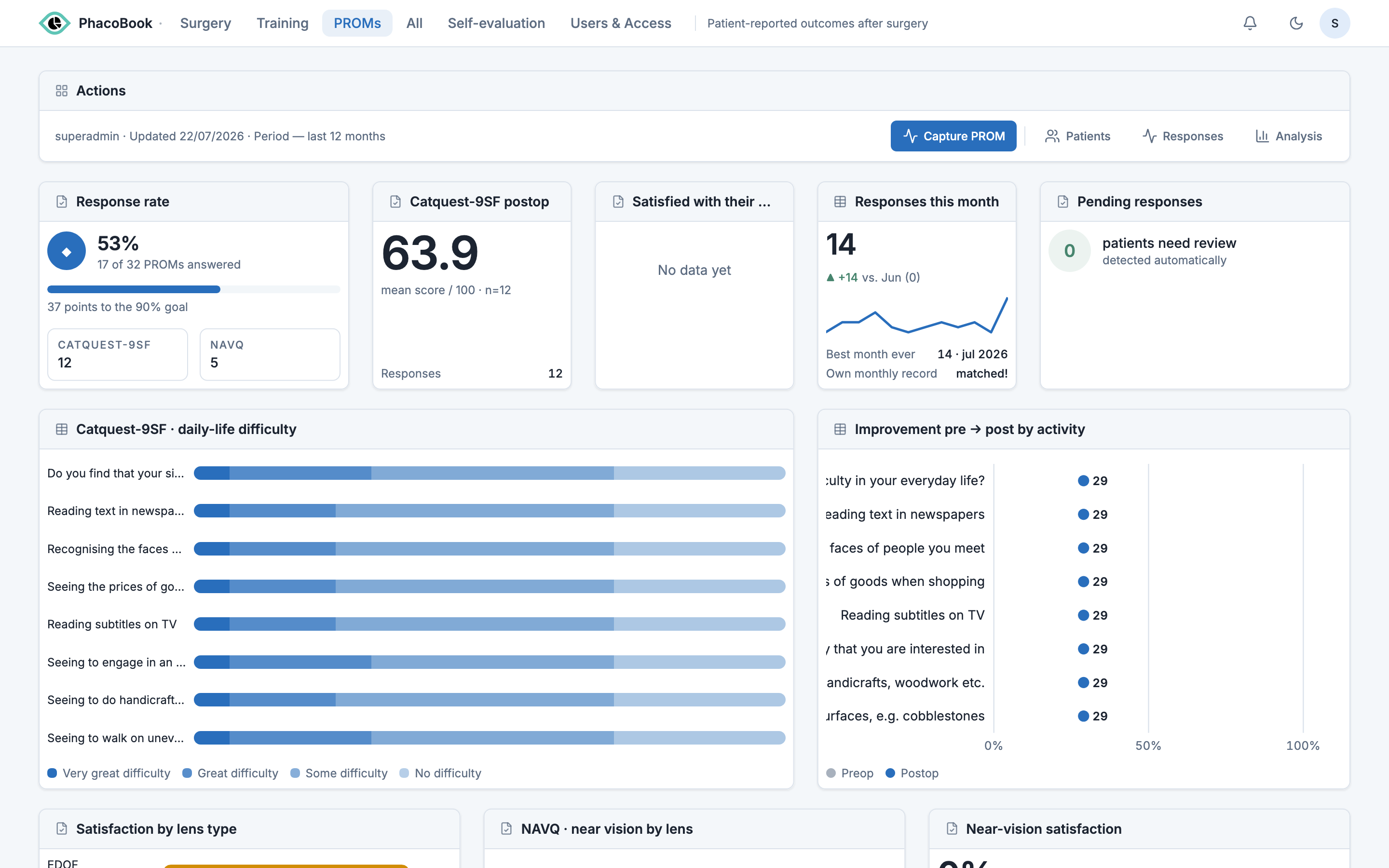Open the notifications bell
The width and height of the screenshot is (1389, 868).
[x=1250, y=23]
